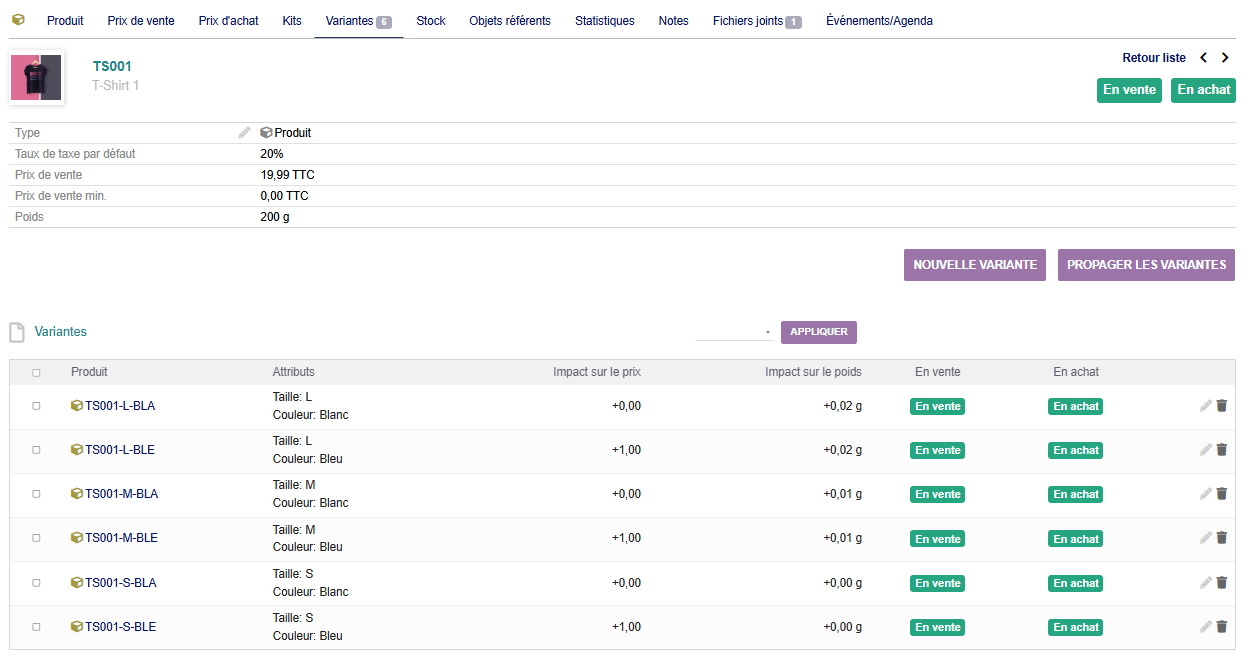Tick the checkbox for TS001-L-BLA
Screen dimensions: 1244x656
tap(37, 406)
